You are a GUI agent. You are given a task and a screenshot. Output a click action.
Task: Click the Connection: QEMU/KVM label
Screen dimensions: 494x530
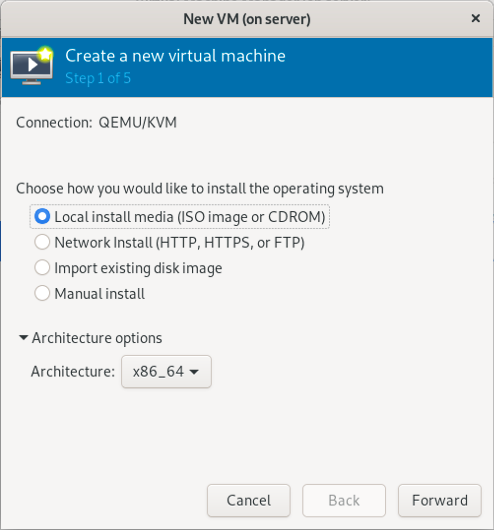(96, 122)
